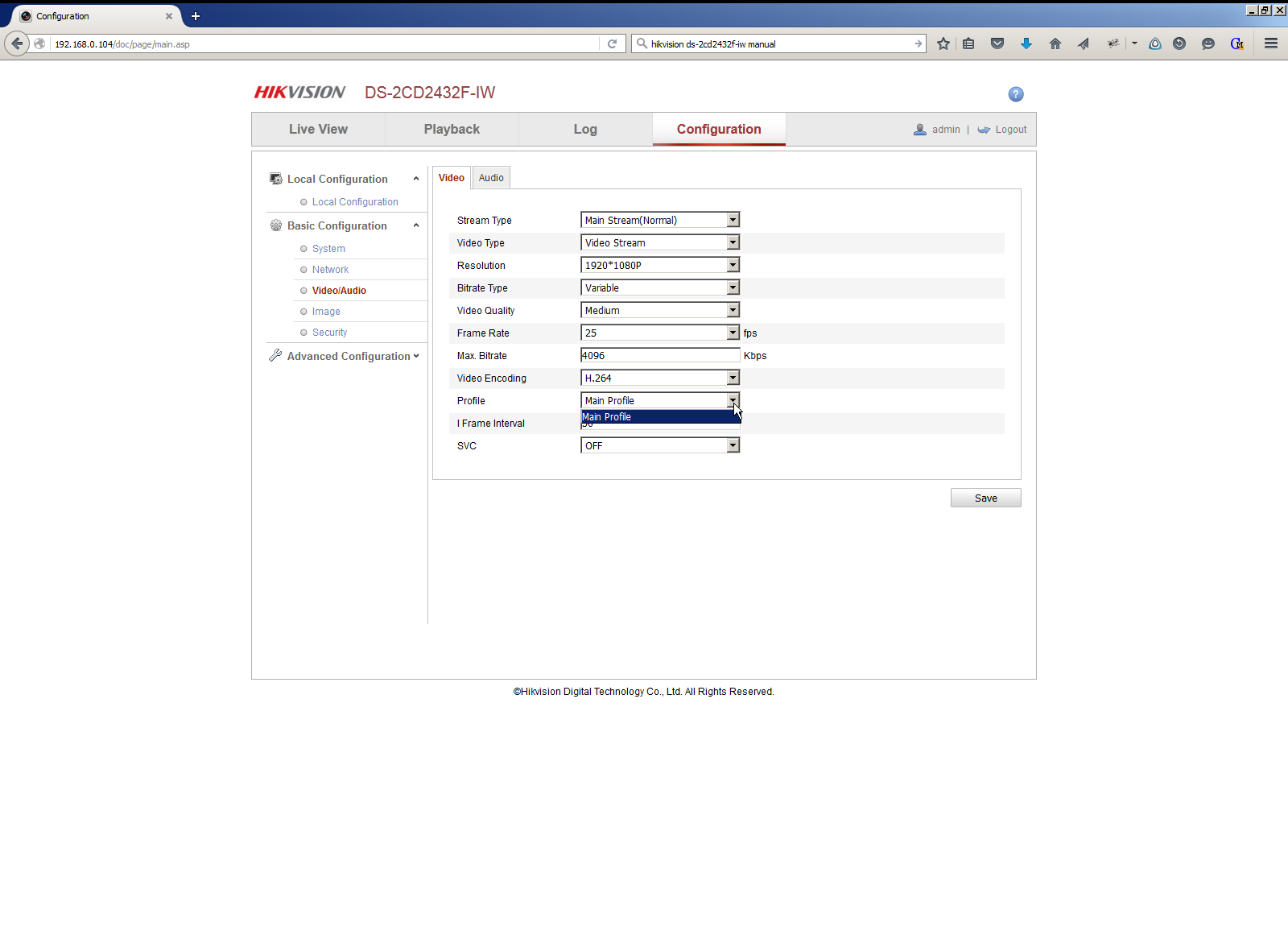
Task: Click the Advanced Configuration wrench icon
Action: click(275, 355)
